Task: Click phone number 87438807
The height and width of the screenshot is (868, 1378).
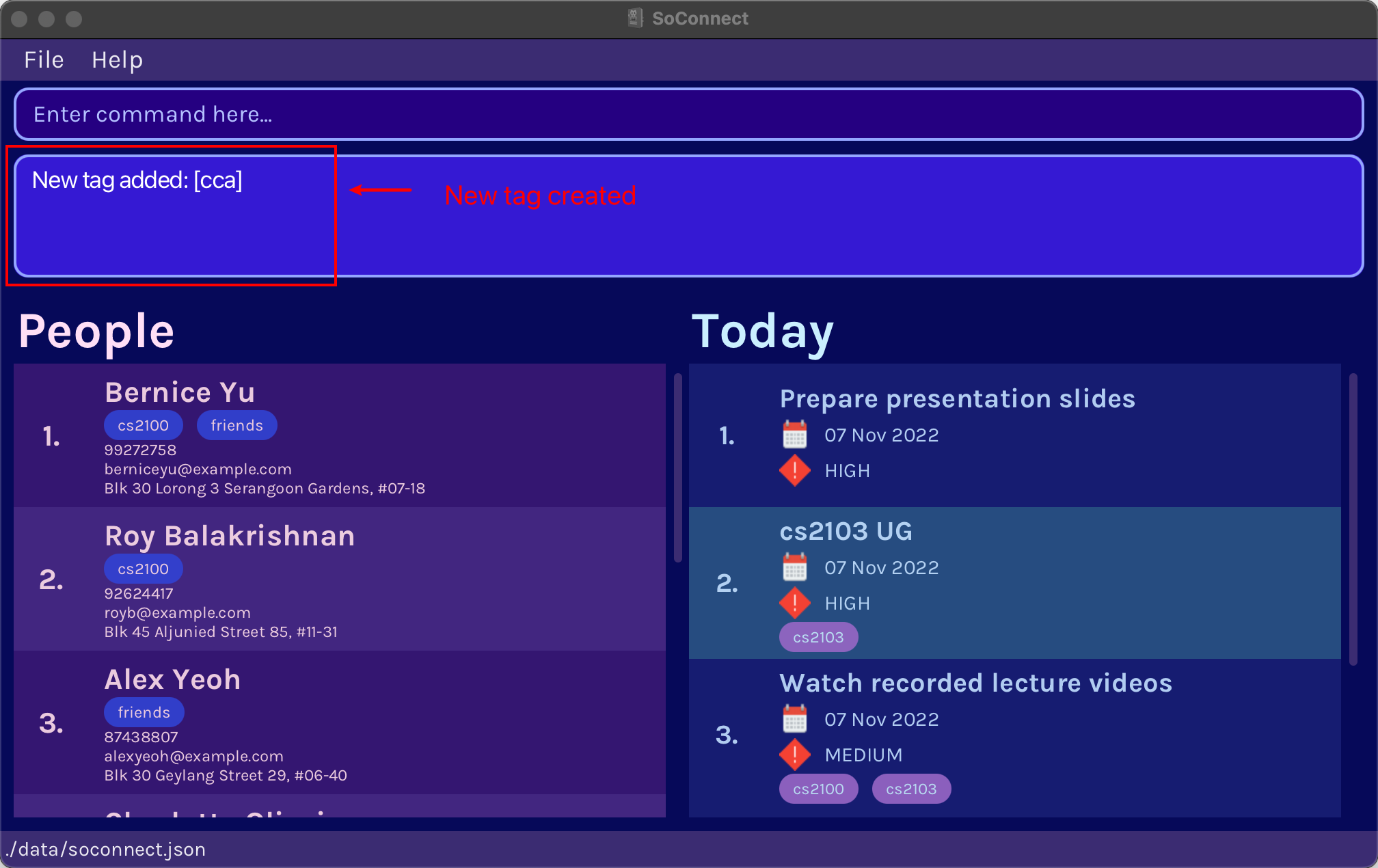Action: [x=141, y=737]
